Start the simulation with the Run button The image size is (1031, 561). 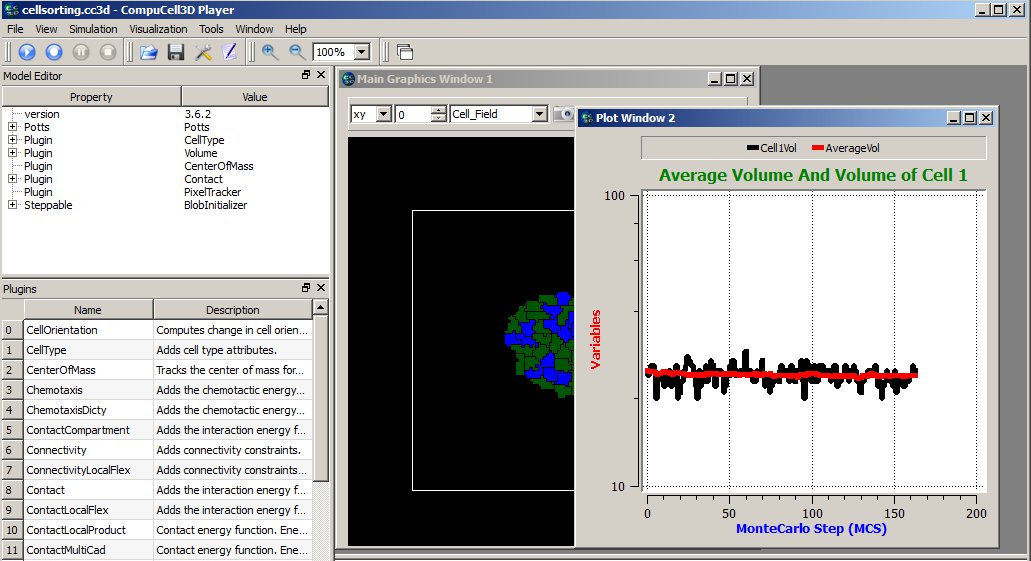tap(27, 52)
